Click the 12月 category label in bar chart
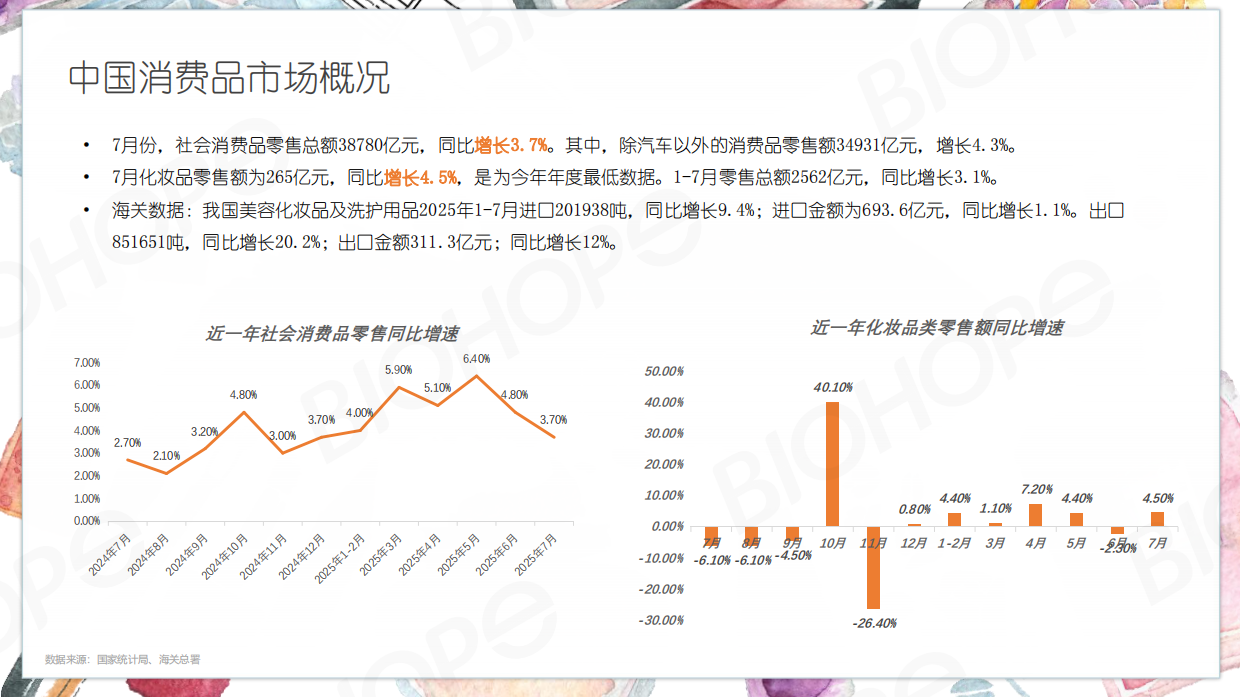The height and width of the screenshot is (697, 1240). tap(913, 543)
